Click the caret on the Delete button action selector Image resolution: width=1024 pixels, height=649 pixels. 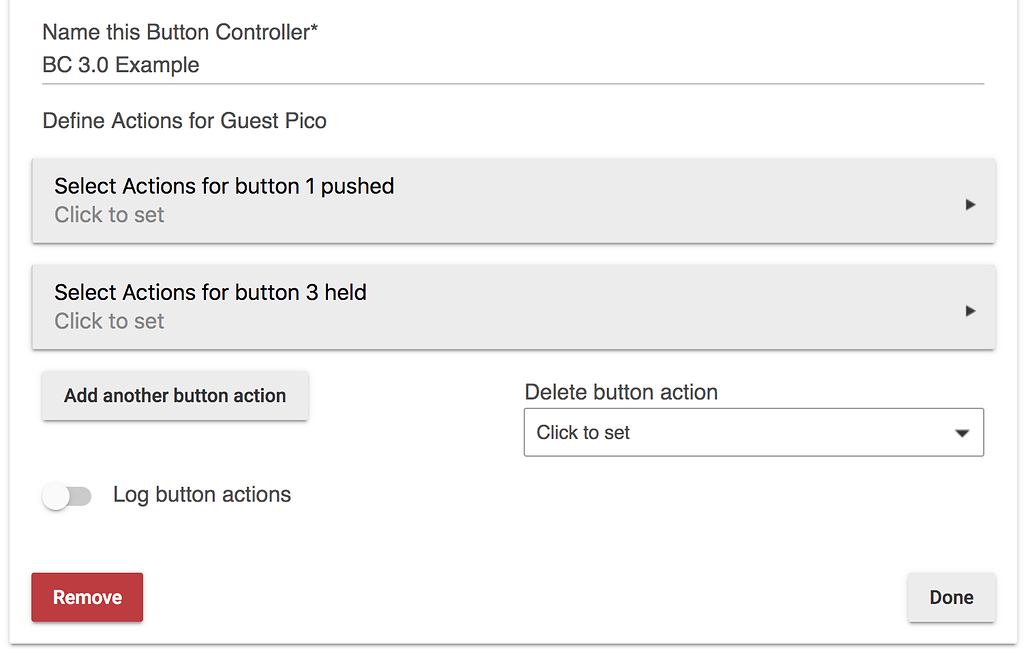coord(961,432)
